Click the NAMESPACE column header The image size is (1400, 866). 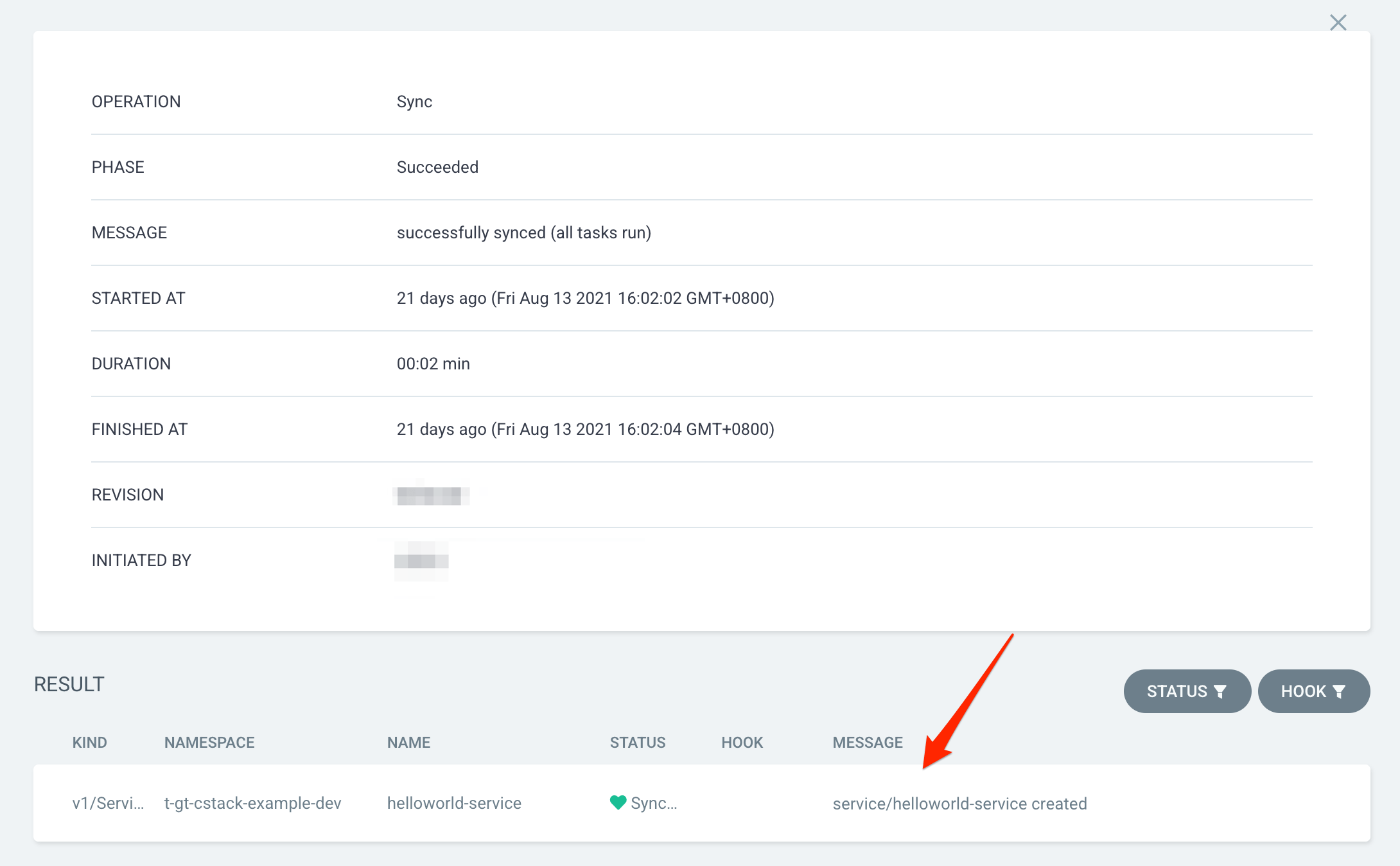pos(209,742)
